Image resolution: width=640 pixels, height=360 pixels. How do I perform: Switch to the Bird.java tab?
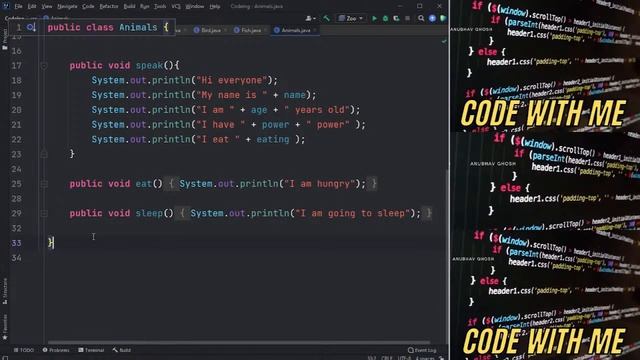(x=210, y=30)
